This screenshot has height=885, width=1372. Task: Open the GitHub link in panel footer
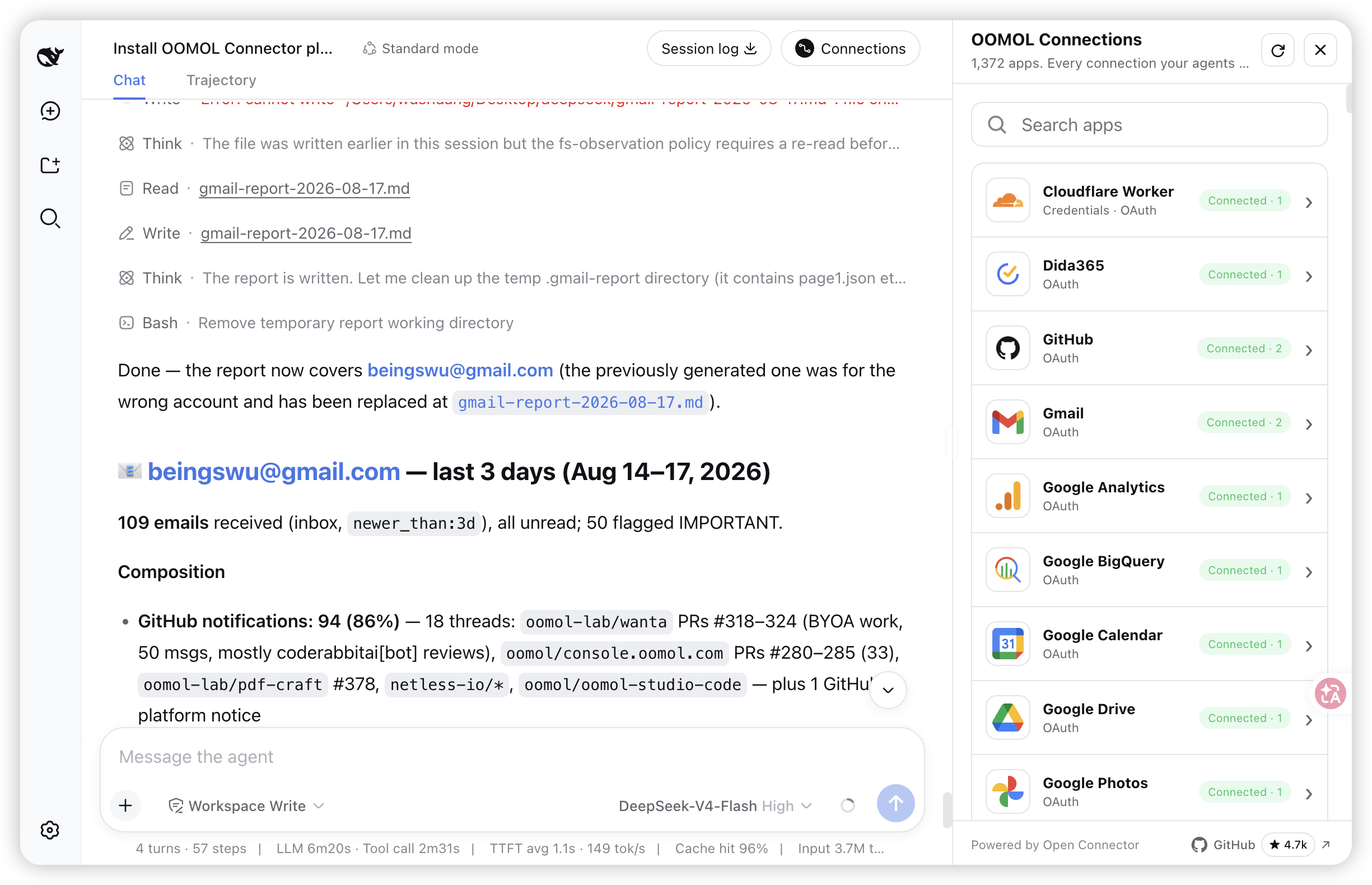pyautogui.click(x=1223, y=844)
